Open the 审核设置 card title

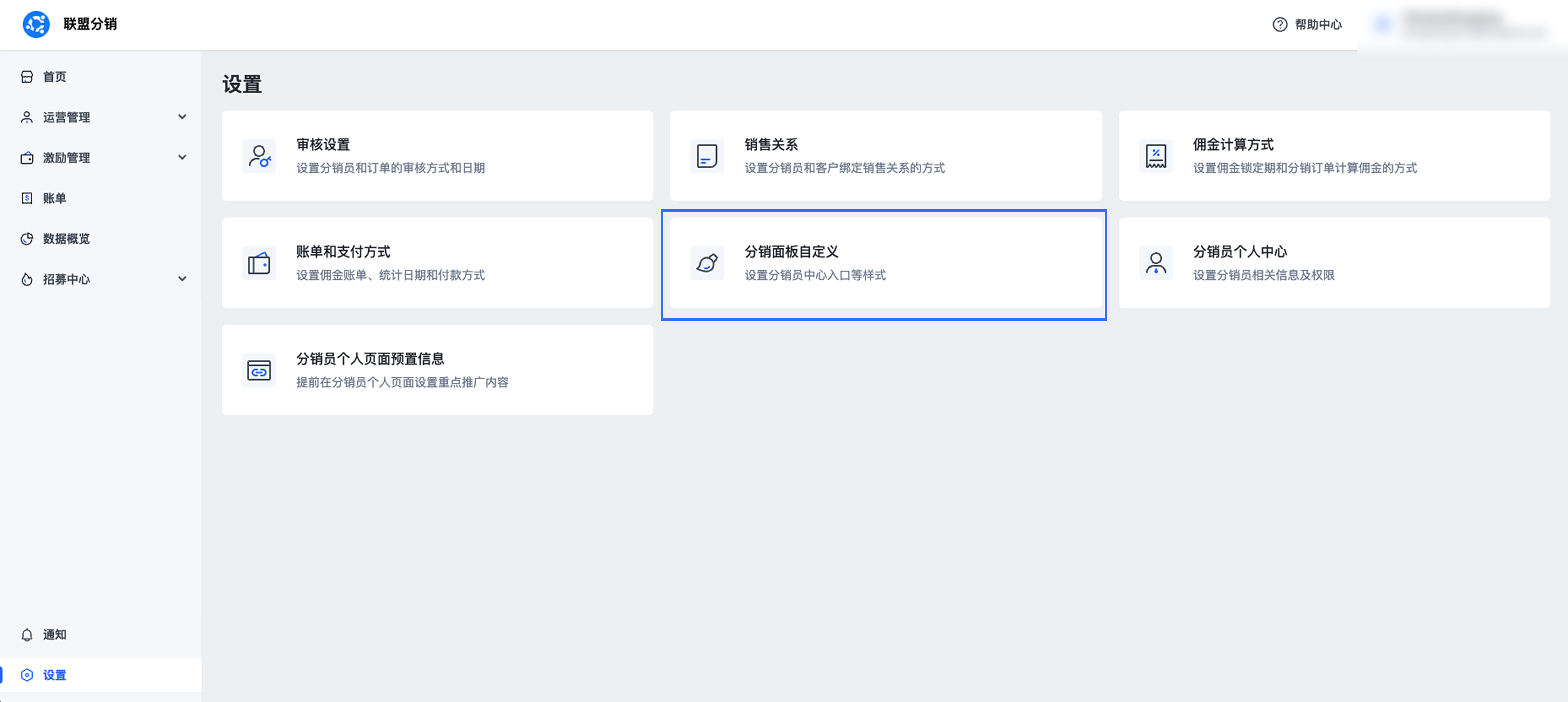323,145
